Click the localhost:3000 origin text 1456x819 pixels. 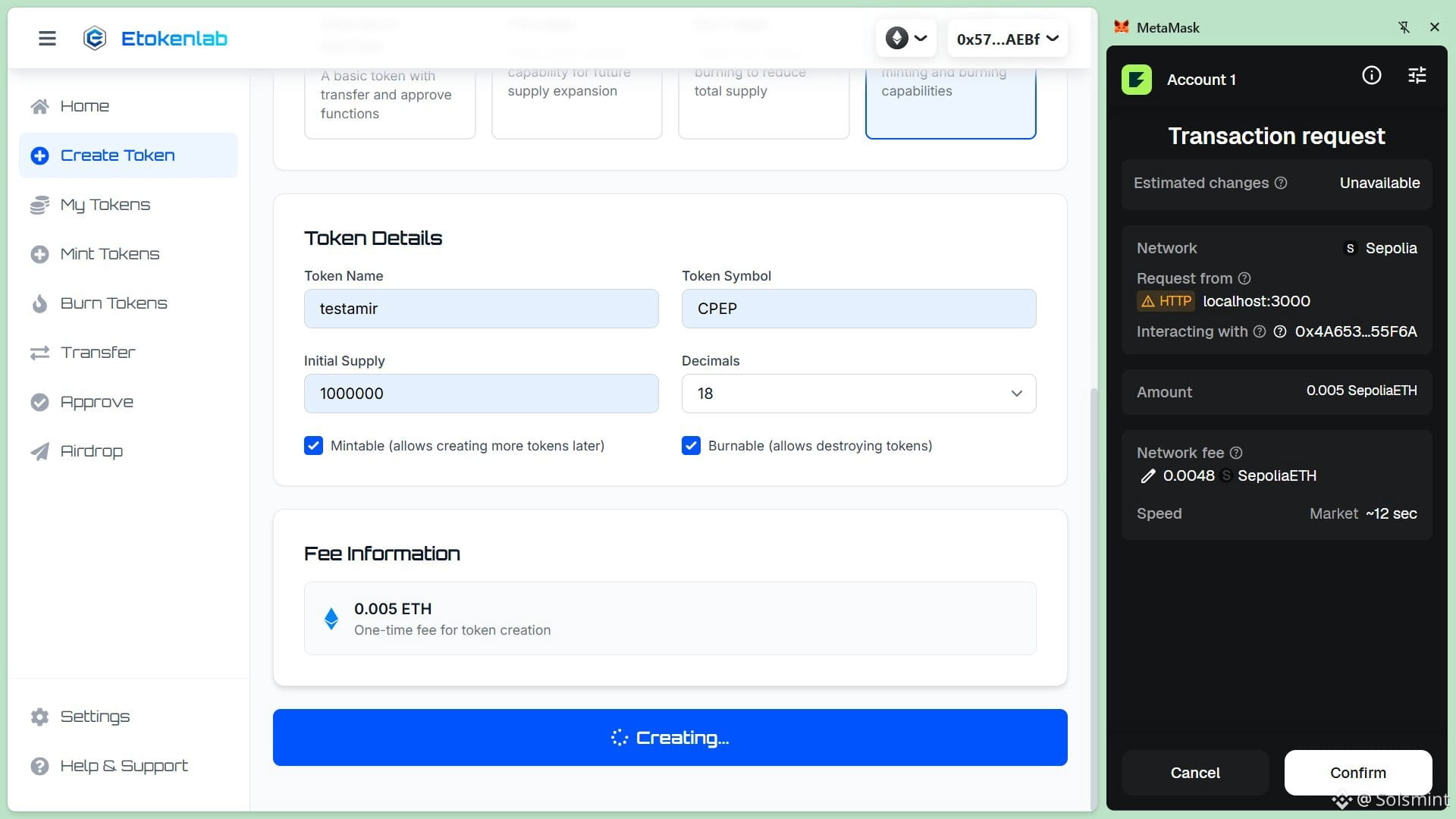click(1257, 301)
